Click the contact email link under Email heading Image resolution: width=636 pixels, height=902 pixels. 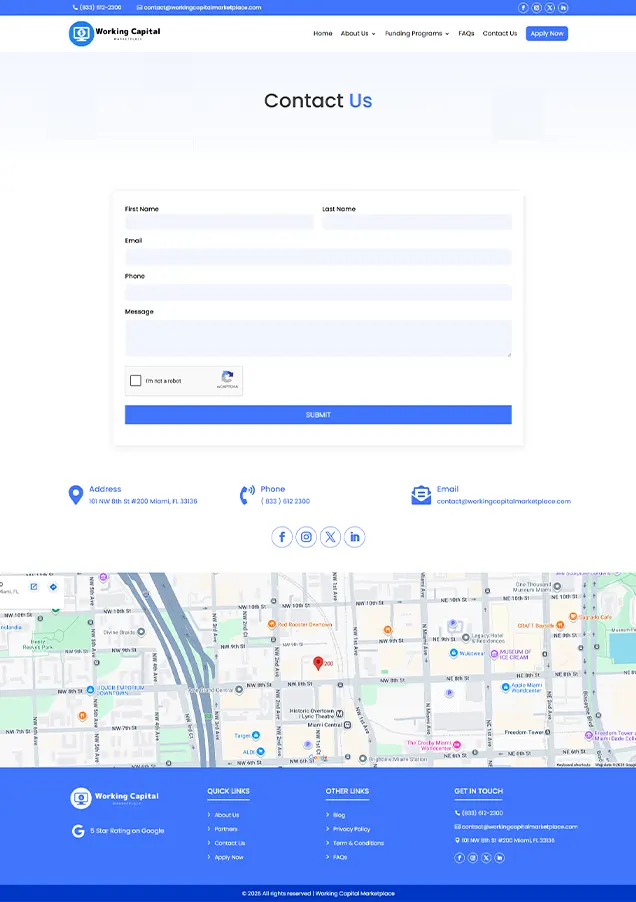point(504,501)
